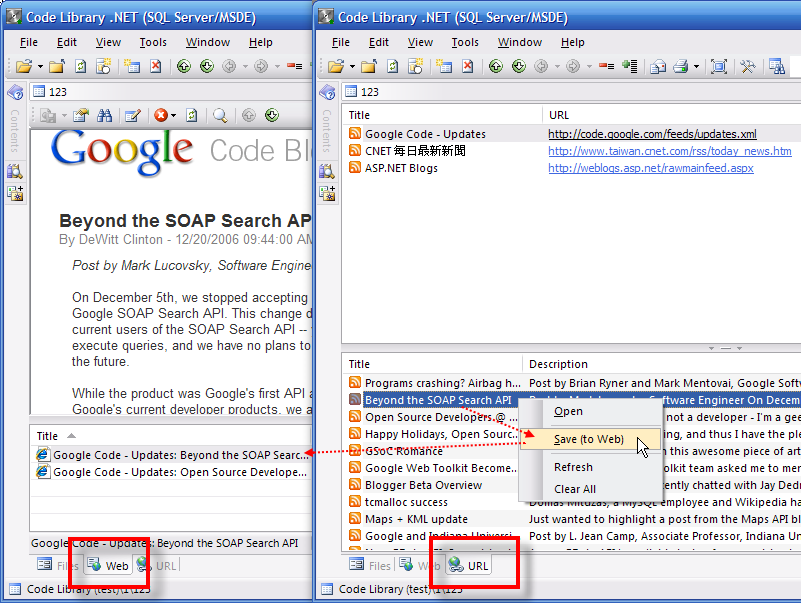
Task: Select the ASP.NET Blogs feed row
Action: click(571, 168)
